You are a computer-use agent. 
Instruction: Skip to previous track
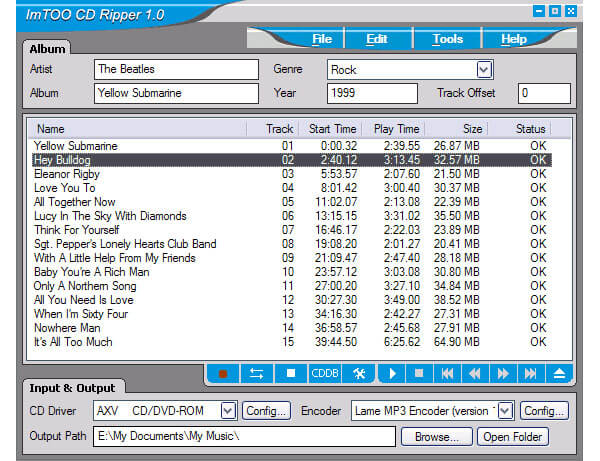click(447, 373)
